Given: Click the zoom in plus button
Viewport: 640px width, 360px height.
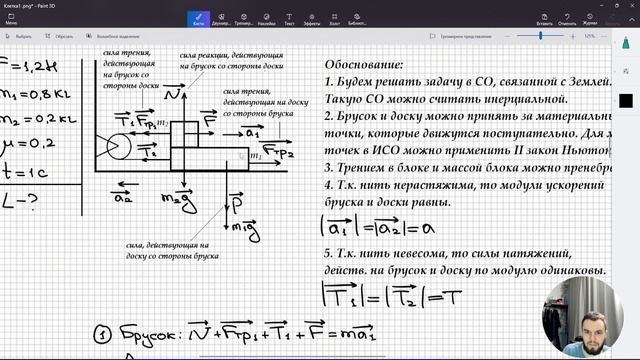Looking at the screenshot, I should pos(573,36).
